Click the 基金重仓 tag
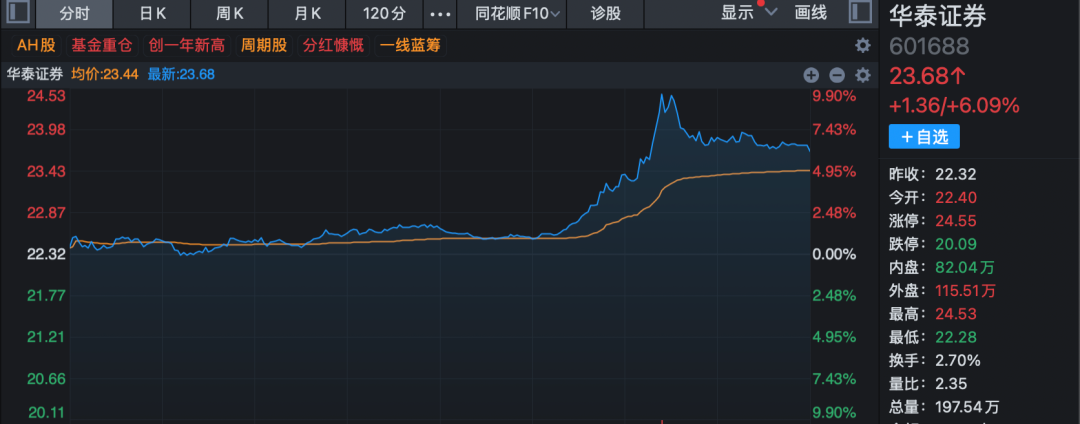1080x424 pixels. point(103,45)
